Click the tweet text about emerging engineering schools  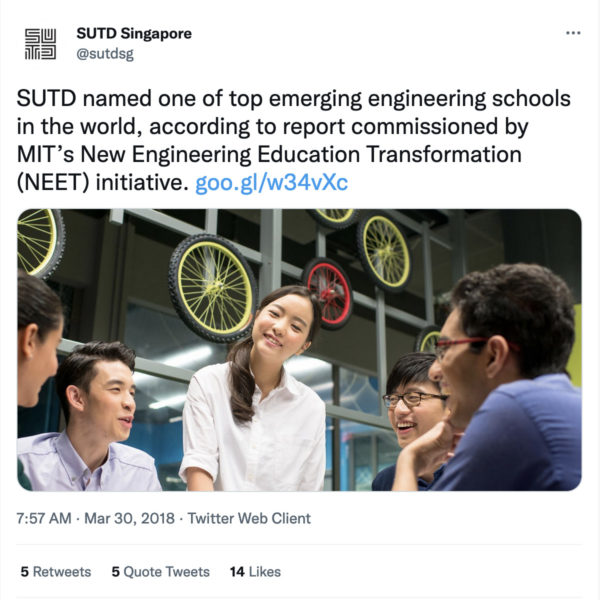293,140
